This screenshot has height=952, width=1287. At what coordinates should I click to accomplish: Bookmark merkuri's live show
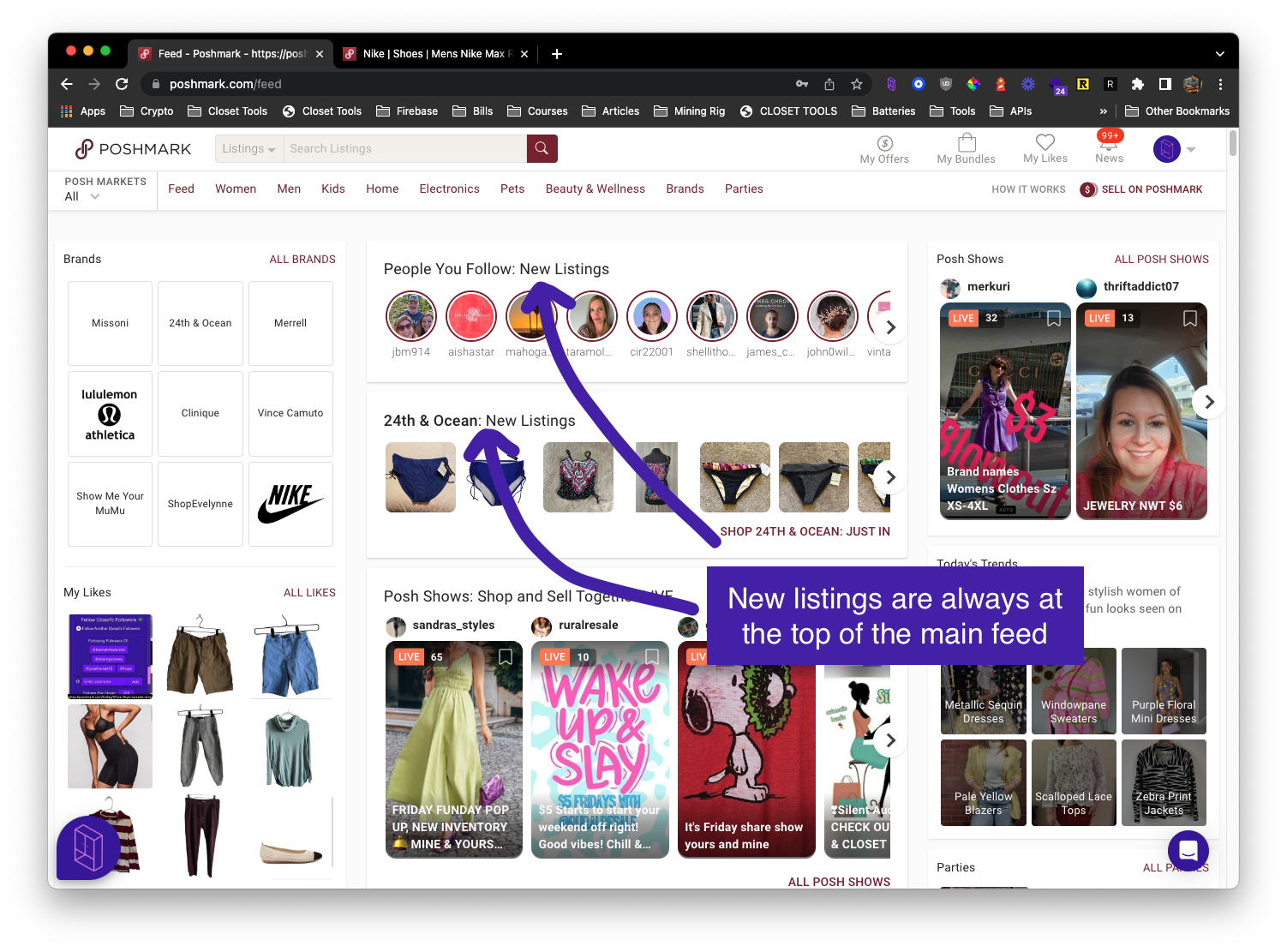click(1054, 319)
